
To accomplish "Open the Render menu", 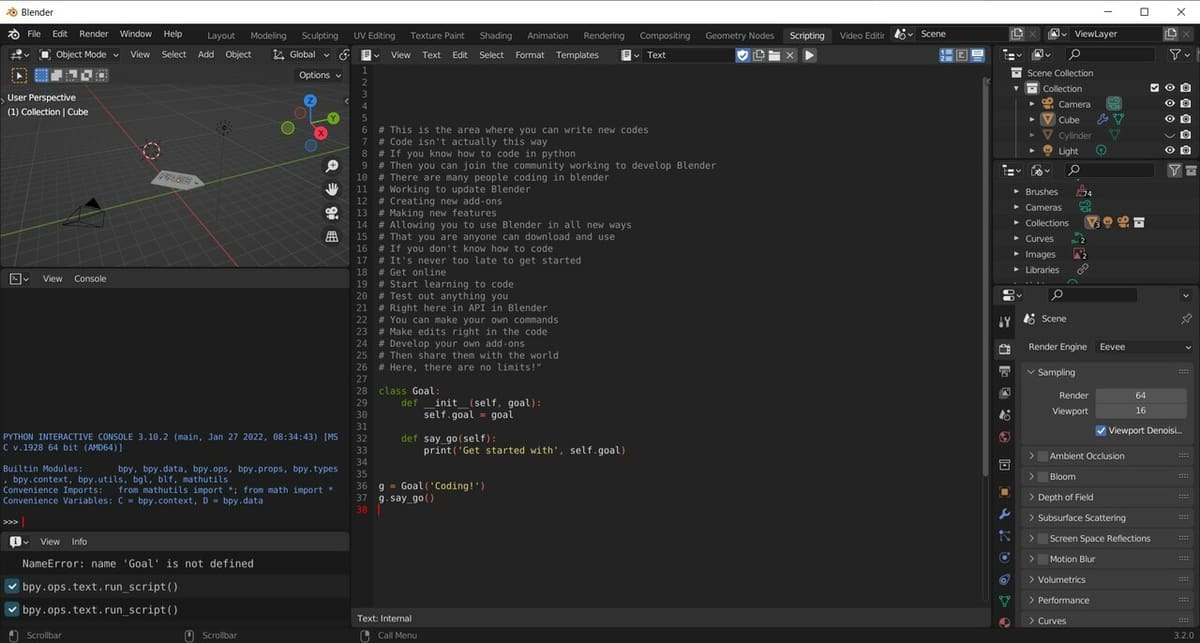I will coord(94,34).
